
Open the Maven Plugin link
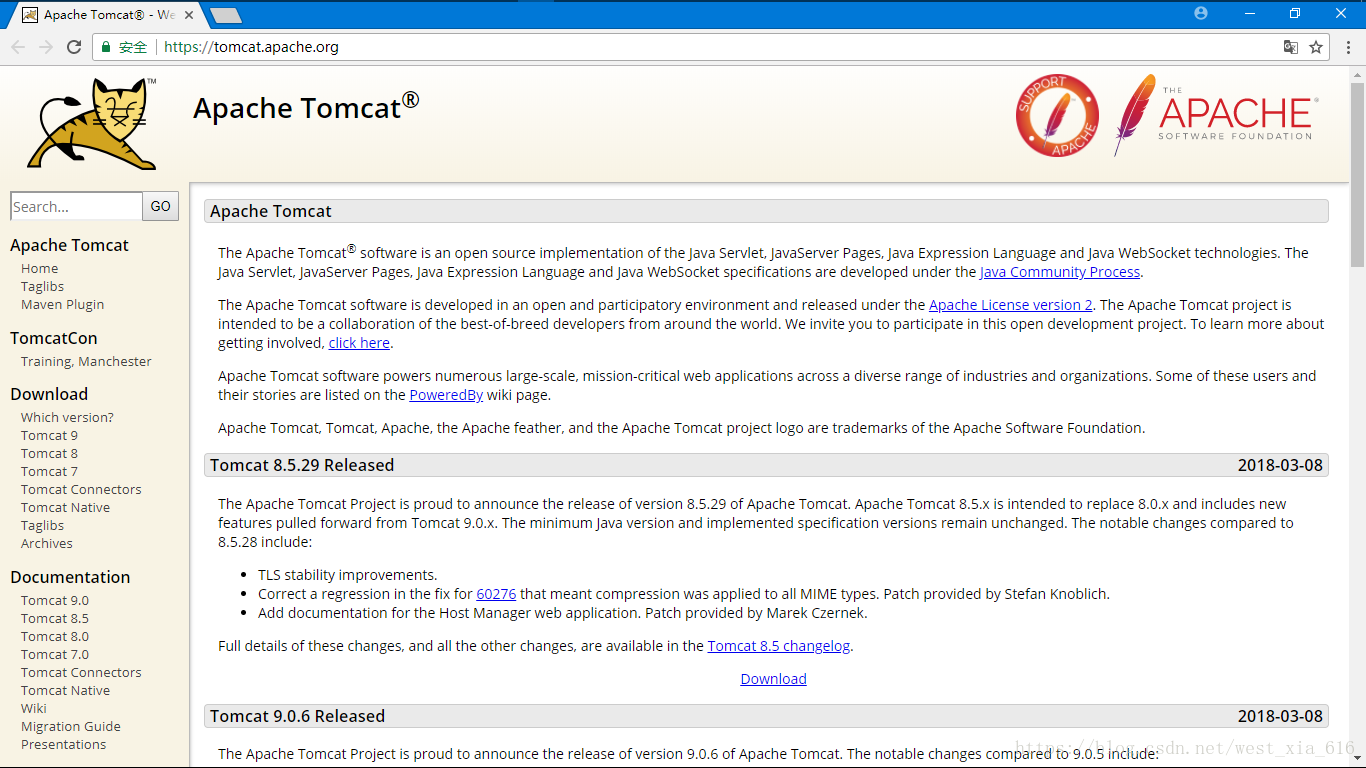[x=63, y=304]
